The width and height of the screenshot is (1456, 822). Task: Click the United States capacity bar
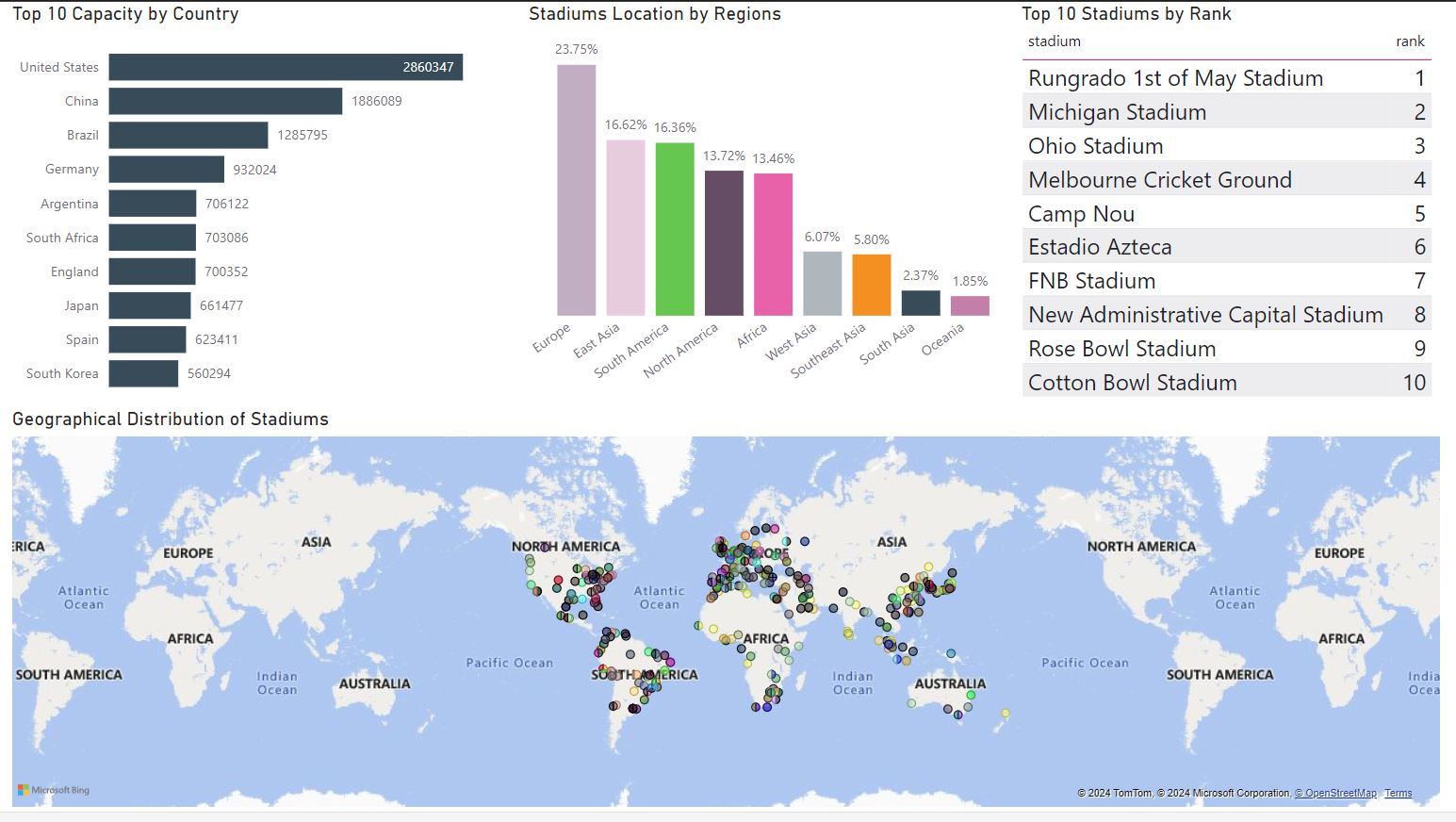coord(286,67)
